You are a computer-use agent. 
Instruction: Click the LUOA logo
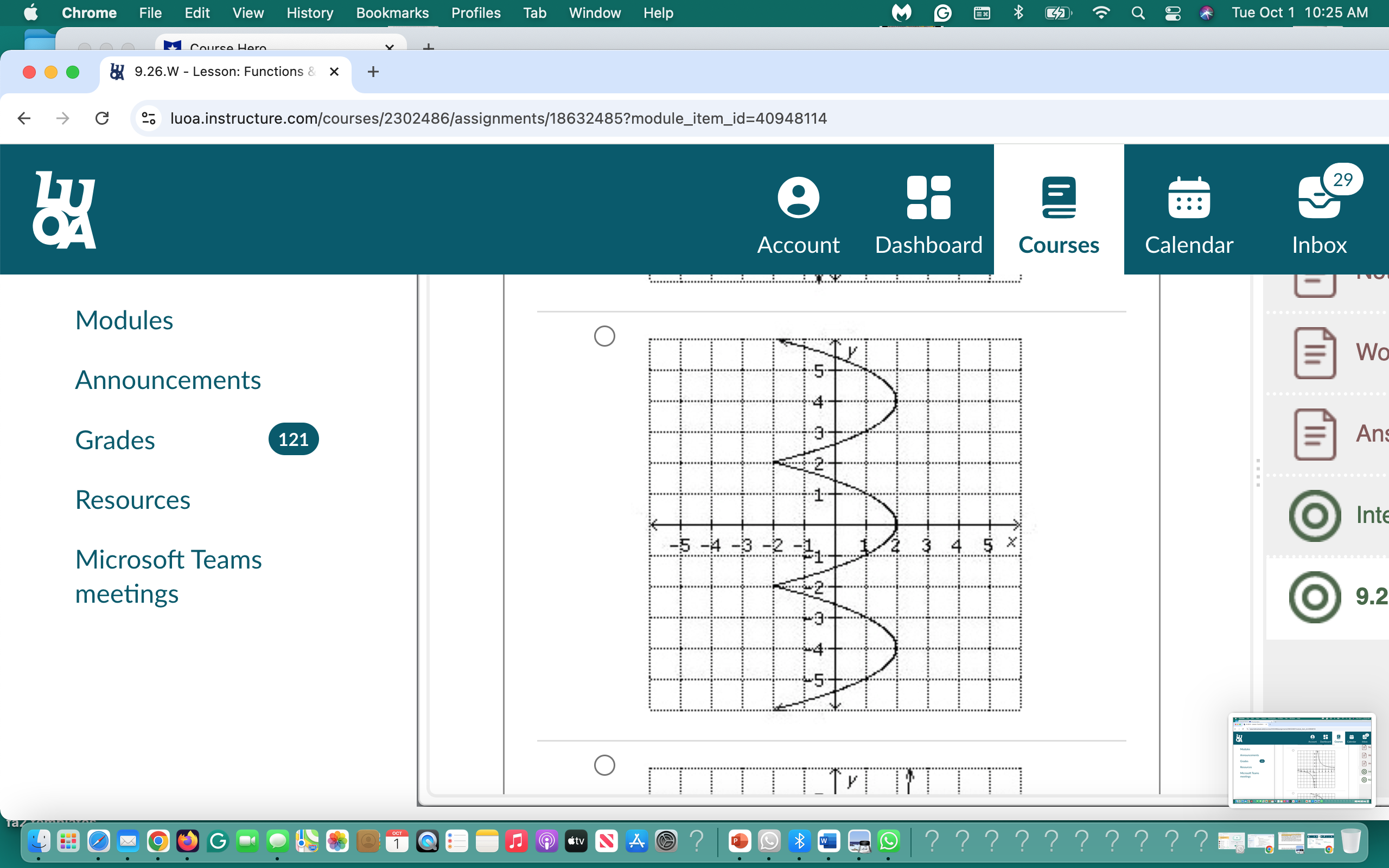coord(65,208)
